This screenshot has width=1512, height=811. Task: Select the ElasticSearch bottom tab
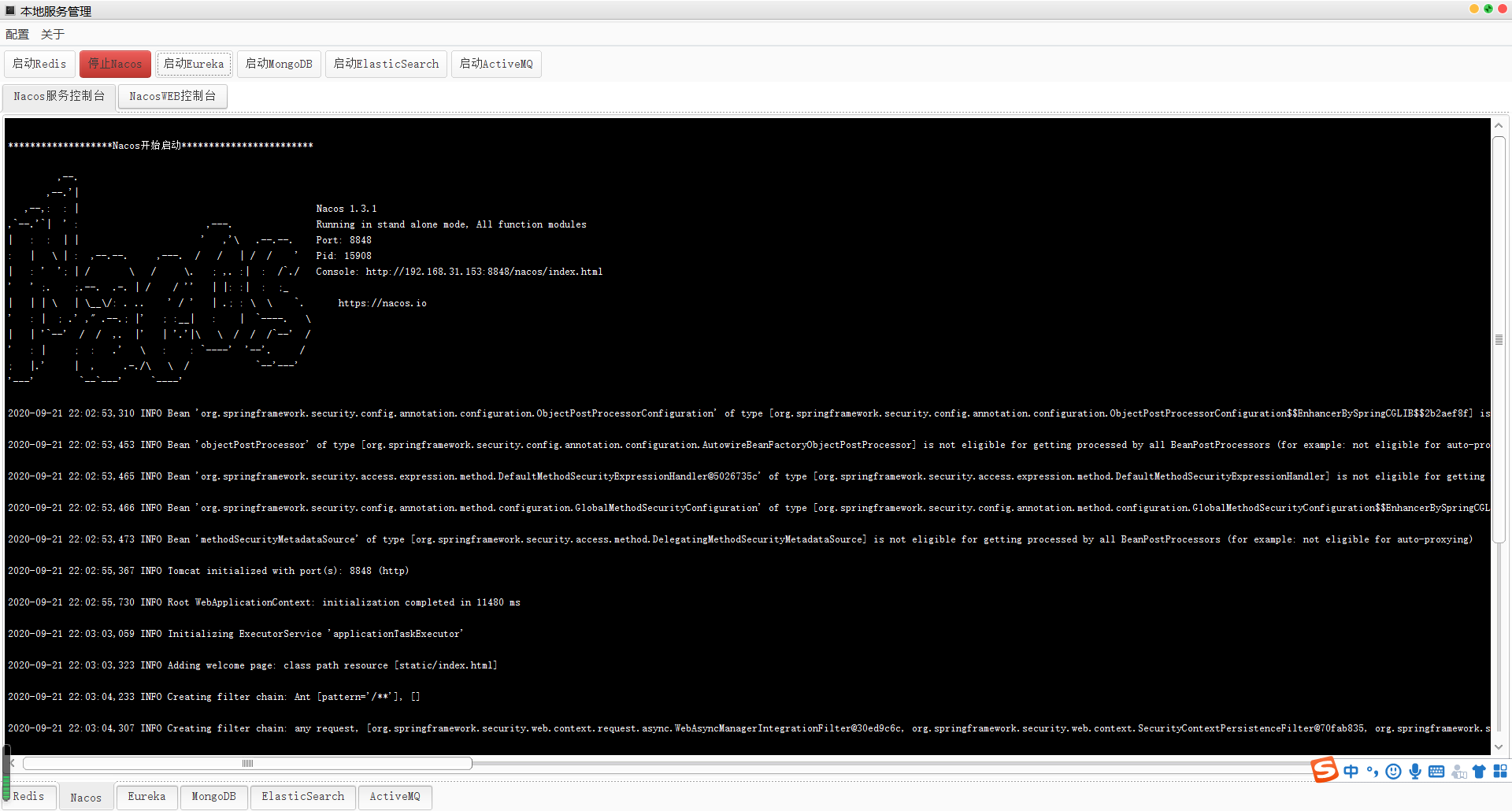303,797
